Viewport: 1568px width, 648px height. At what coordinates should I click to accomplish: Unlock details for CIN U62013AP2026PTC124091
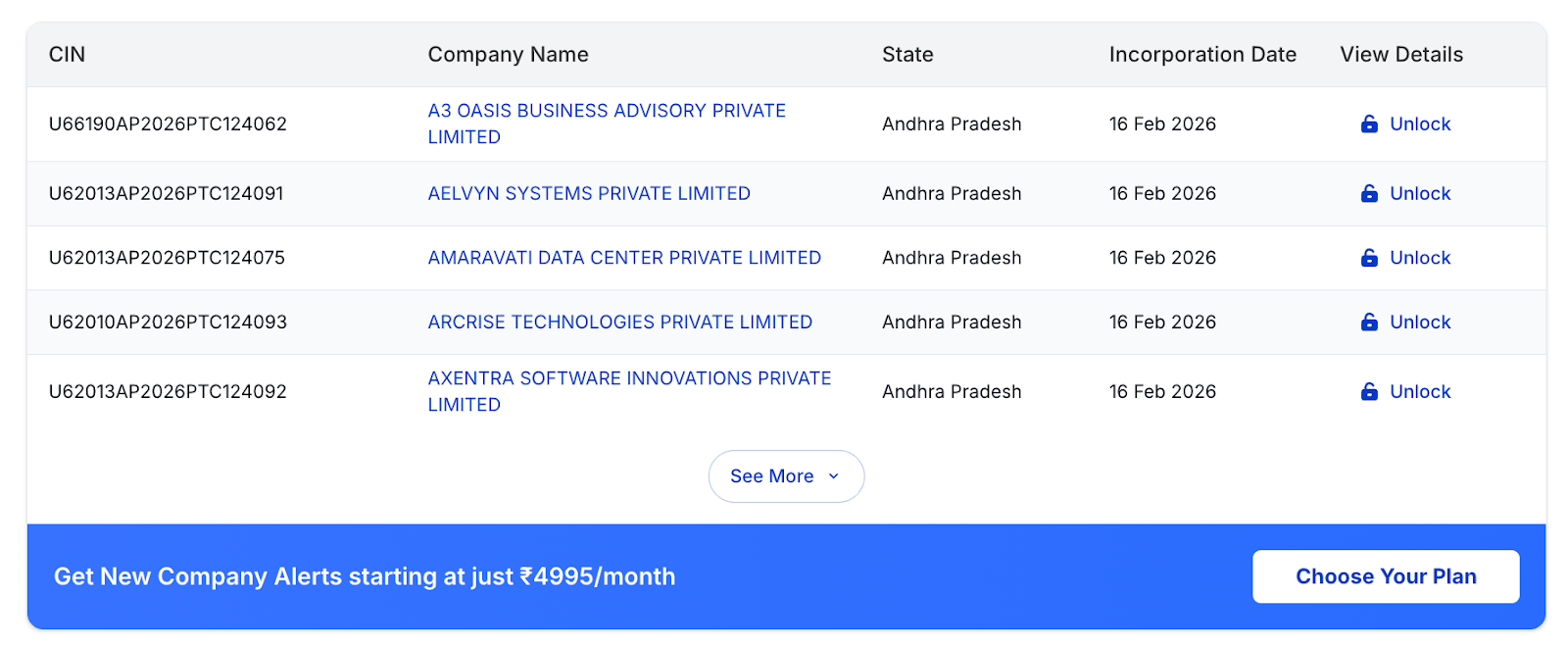tap(1420, 193)
